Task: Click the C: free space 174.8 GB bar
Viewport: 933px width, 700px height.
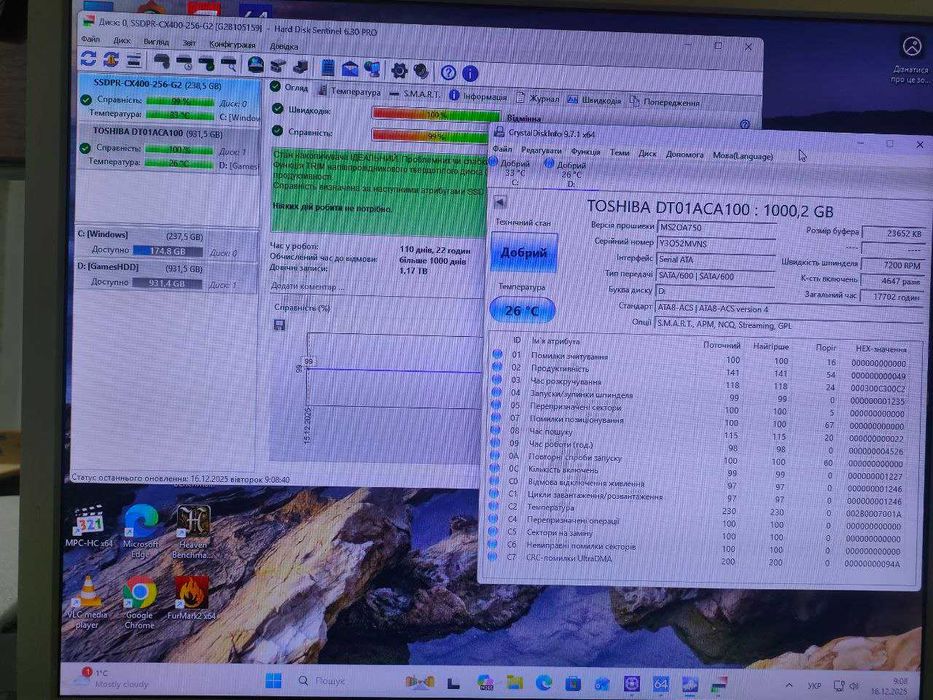Action: coord(168,251)
